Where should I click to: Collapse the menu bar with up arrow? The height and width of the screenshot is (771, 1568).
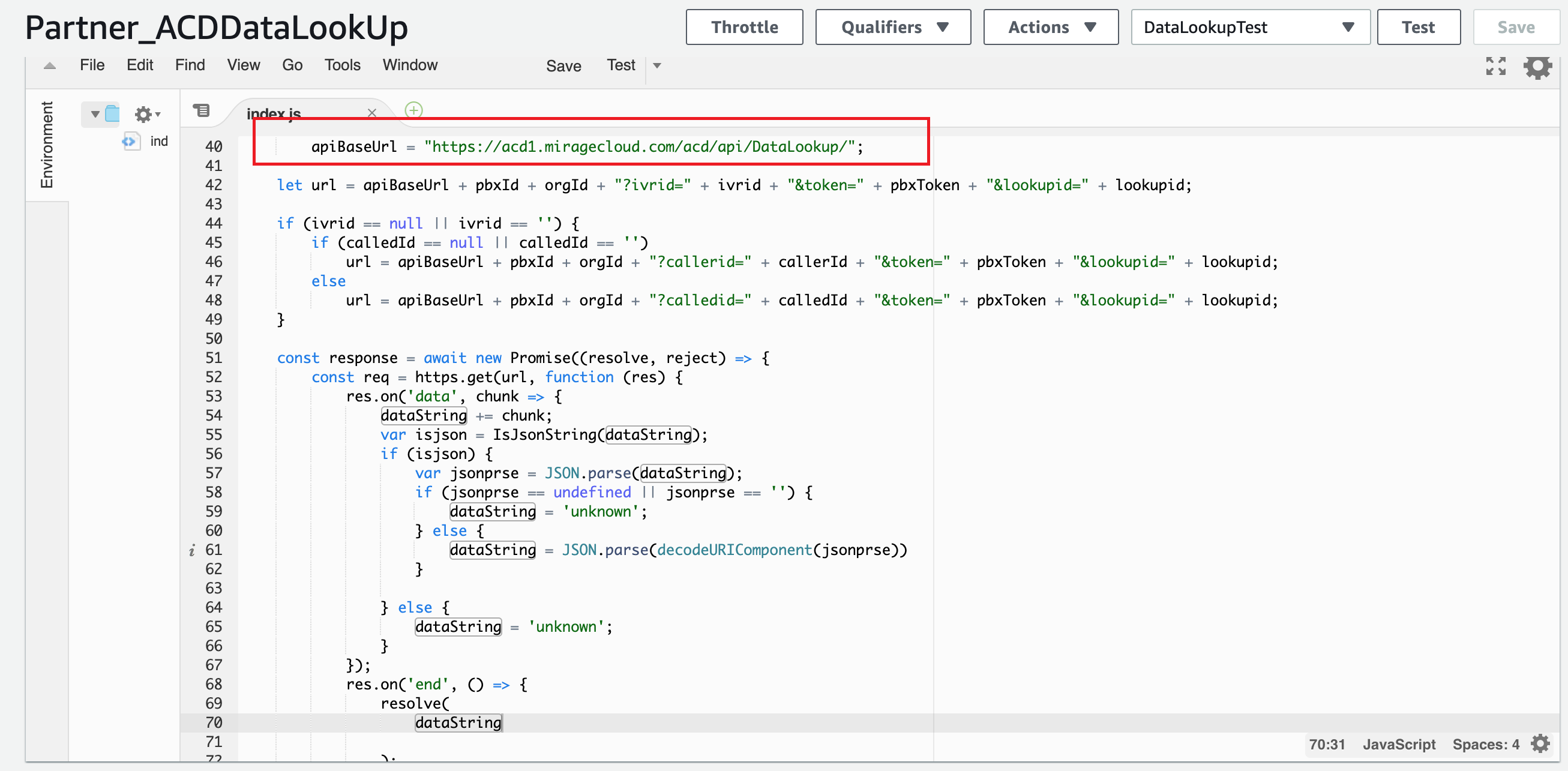coord(50,66)
